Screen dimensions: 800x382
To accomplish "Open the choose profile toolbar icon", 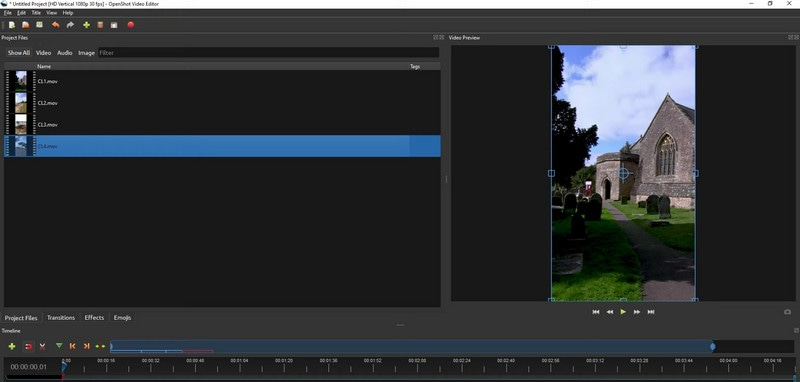I will point(101,24).
